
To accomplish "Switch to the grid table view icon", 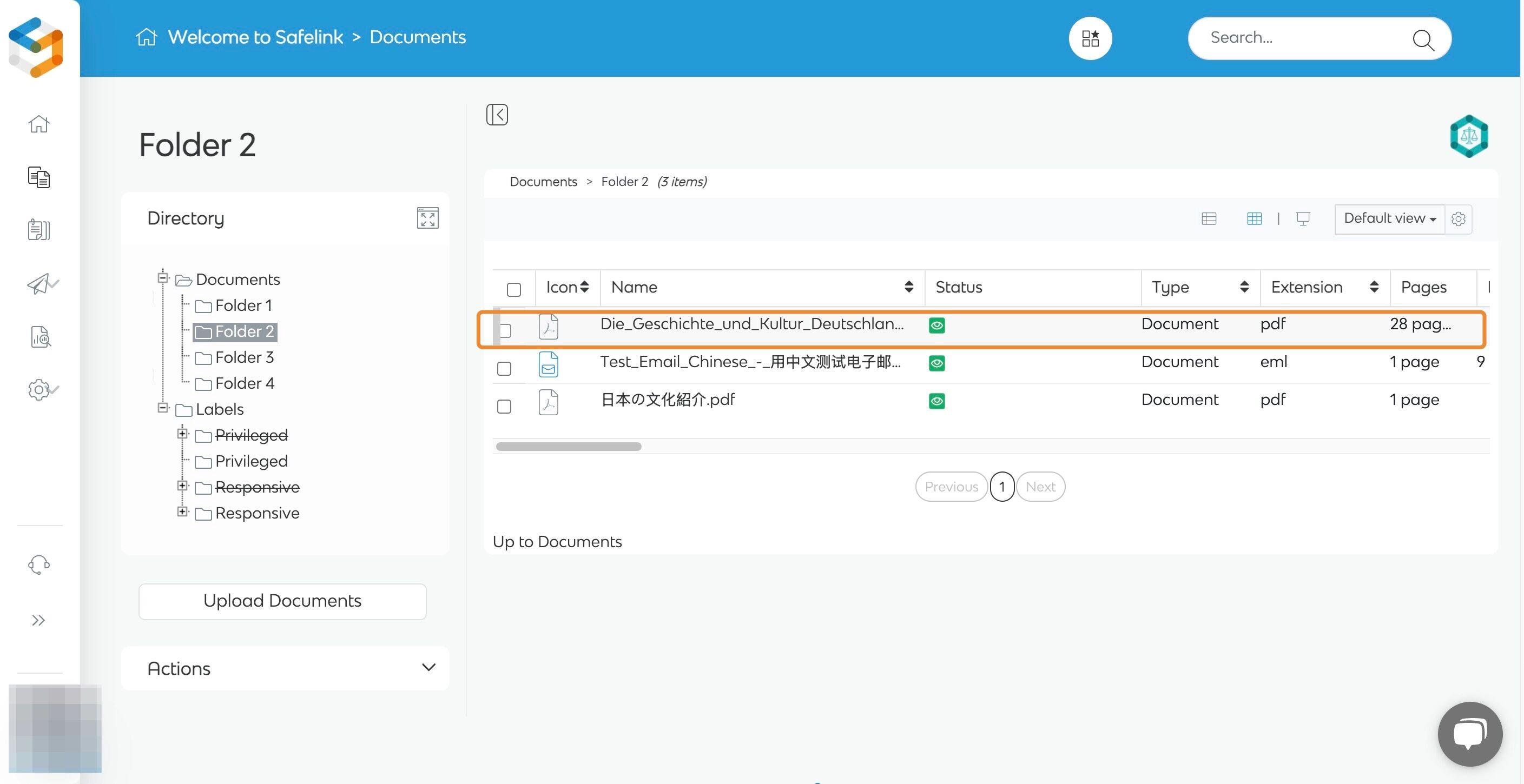I will 1253,219.
